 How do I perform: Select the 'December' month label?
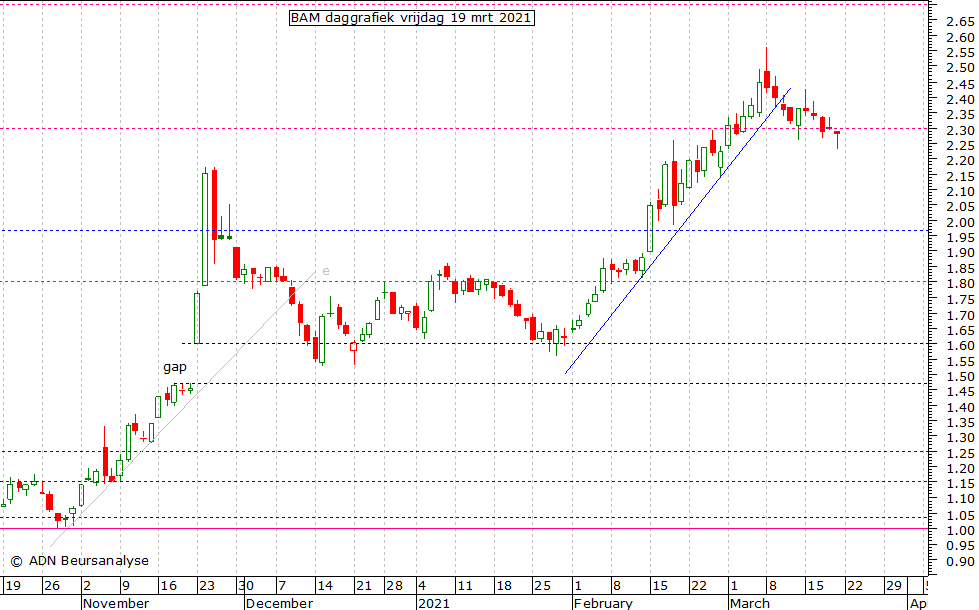point(279,603)
